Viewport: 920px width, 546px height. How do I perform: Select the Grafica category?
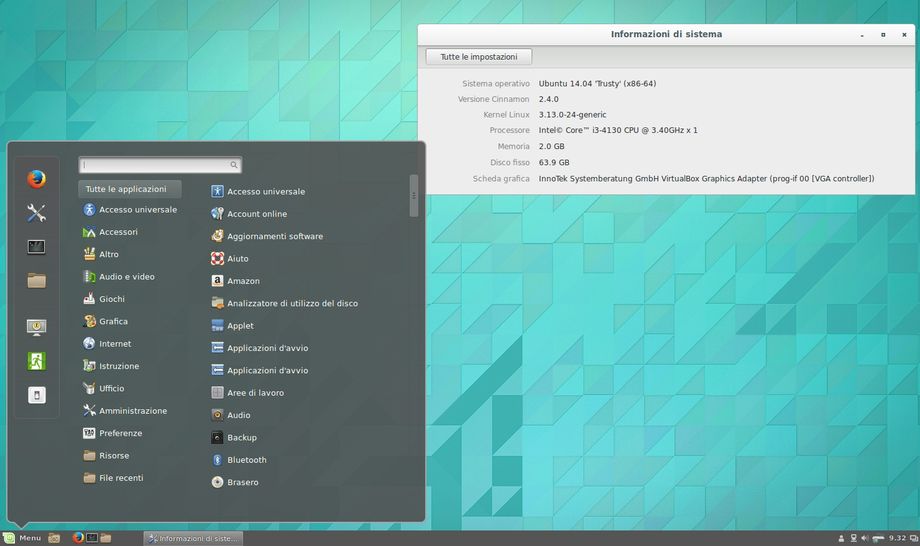[113, 321]
